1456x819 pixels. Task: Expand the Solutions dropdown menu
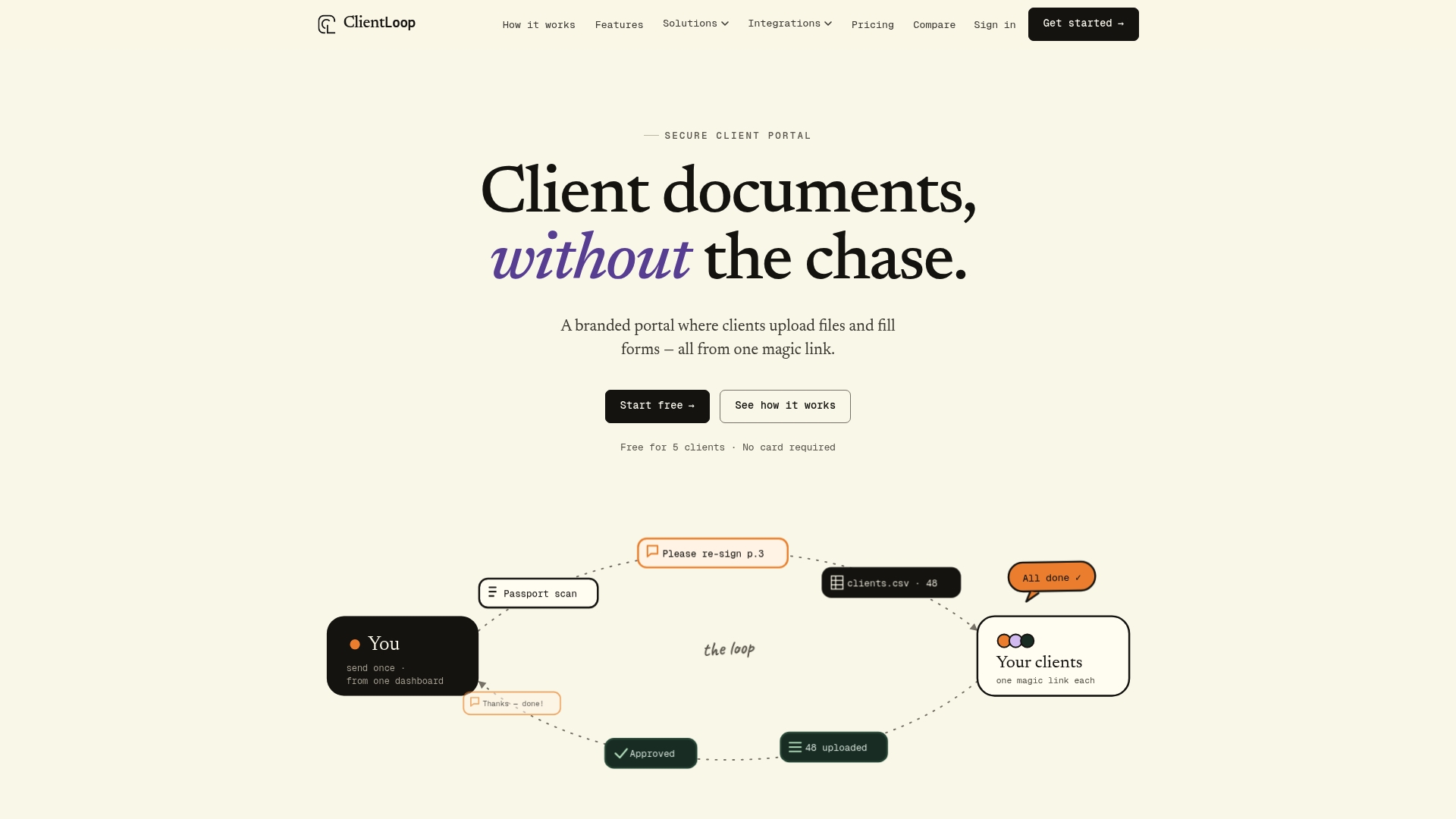pyautogui.click(x=695, y=24)
